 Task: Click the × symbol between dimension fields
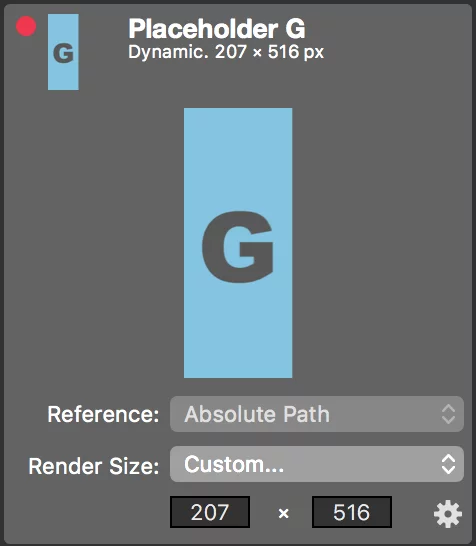pyautogui.click(x=284, y=513)
